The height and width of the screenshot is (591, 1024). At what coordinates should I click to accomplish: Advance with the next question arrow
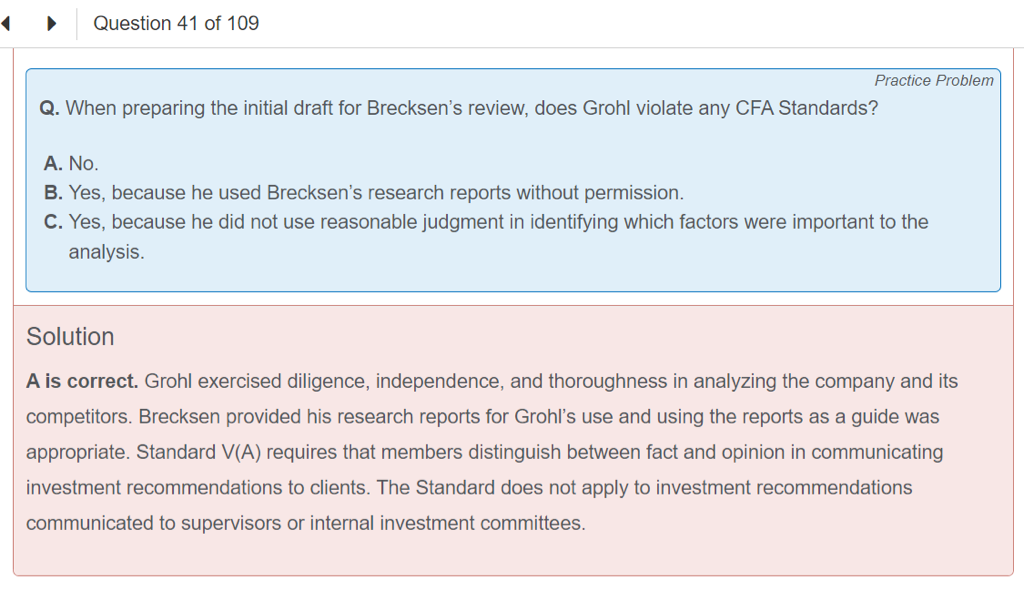[x=51, y=24]
